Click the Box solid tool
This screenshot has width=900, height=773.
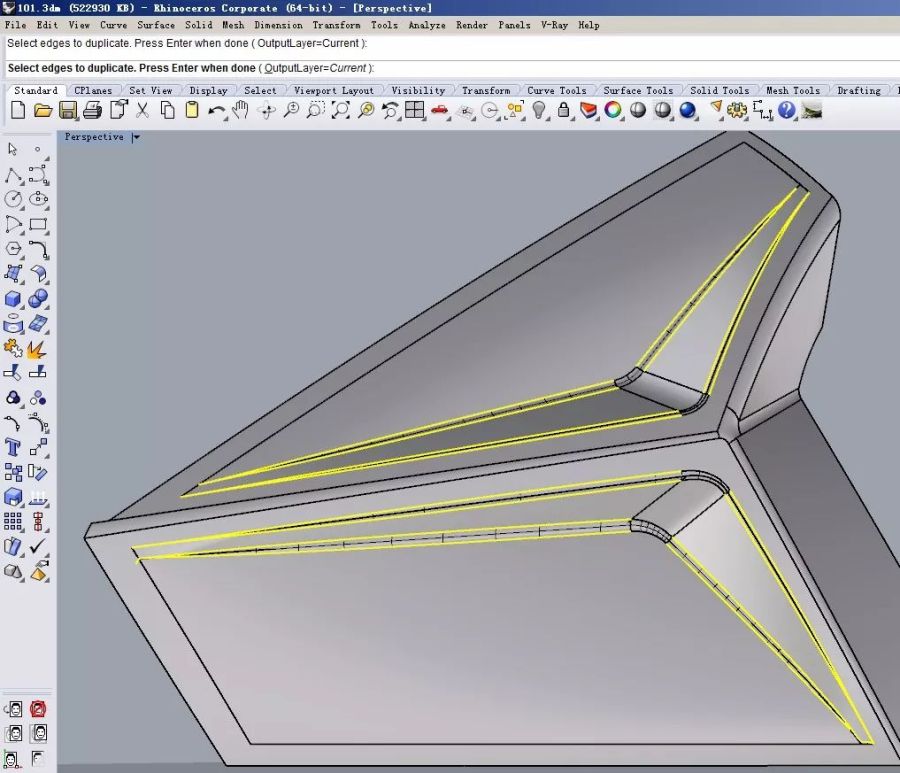[x=13, y=299]
